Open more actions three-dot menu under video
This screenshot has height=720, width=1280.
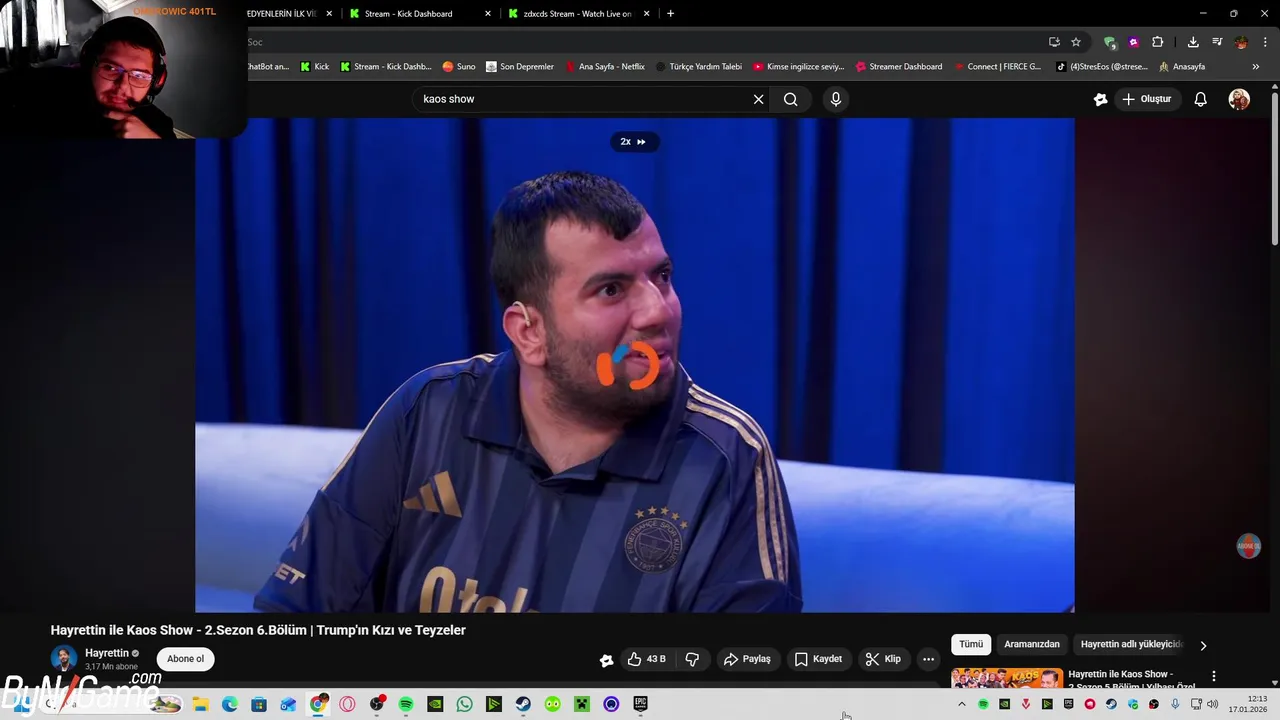928,659
